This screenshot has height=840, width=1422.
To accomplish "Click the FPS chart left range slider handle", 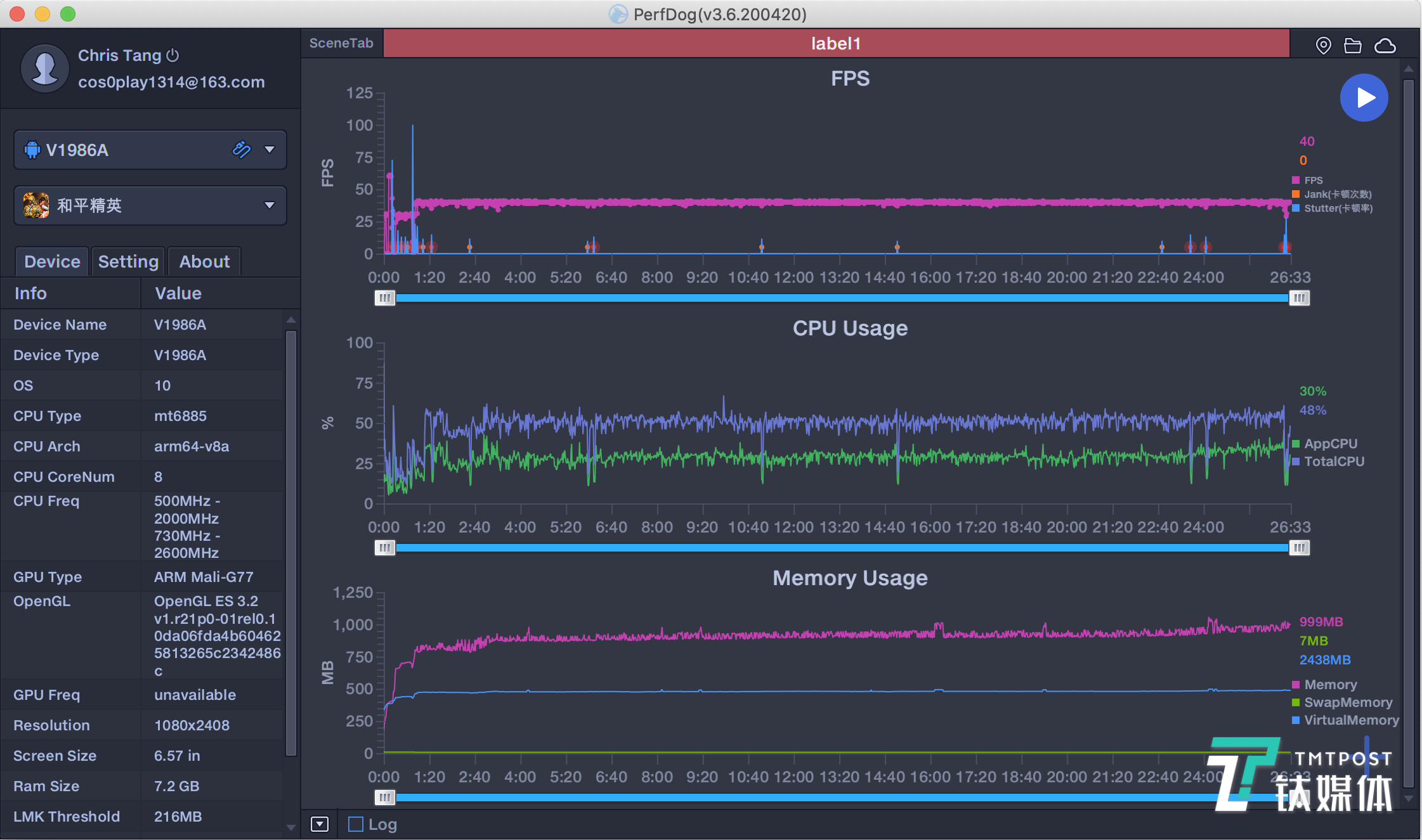I will [x=384, y=298].
